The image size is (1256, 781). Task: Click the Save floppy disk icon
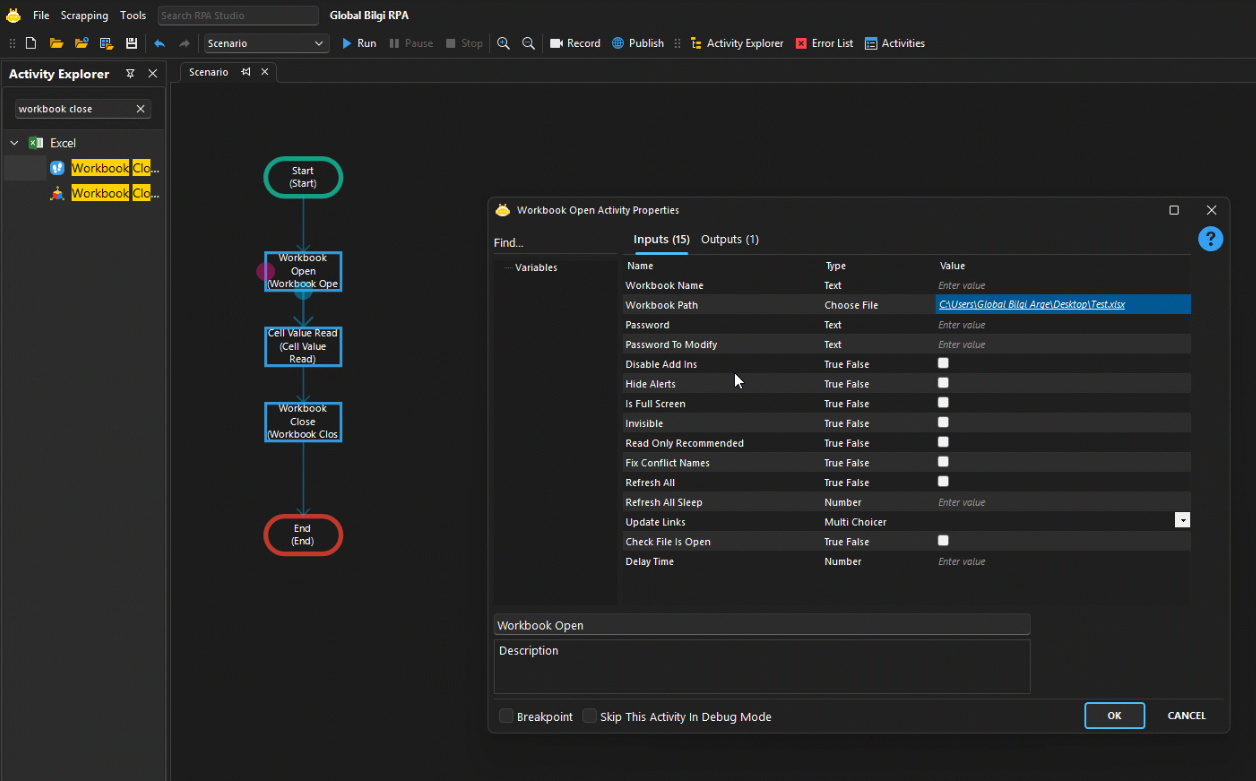[x=131, y=44]
